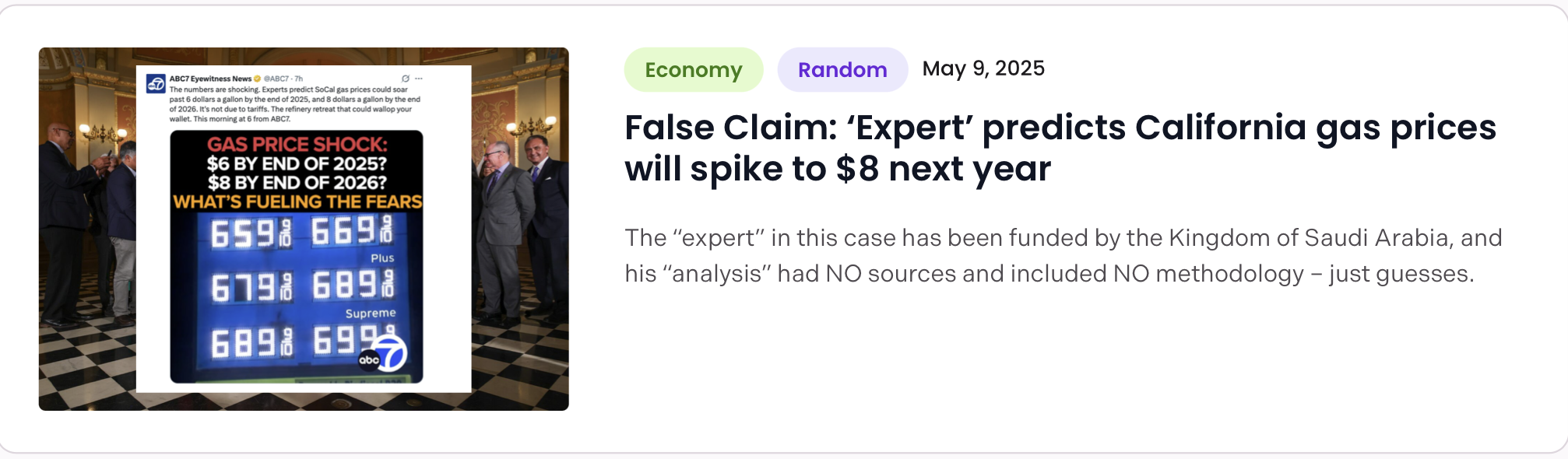Click the red GAS PRICE SHOCK heading
This screenshot has width=1568, height=459.
click(x=297, y=144)
